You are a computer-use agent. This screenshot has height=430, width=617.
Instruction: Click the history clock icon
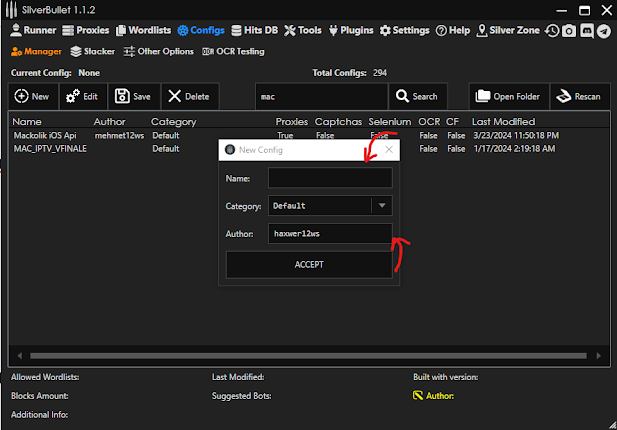[x=552, y=31]
